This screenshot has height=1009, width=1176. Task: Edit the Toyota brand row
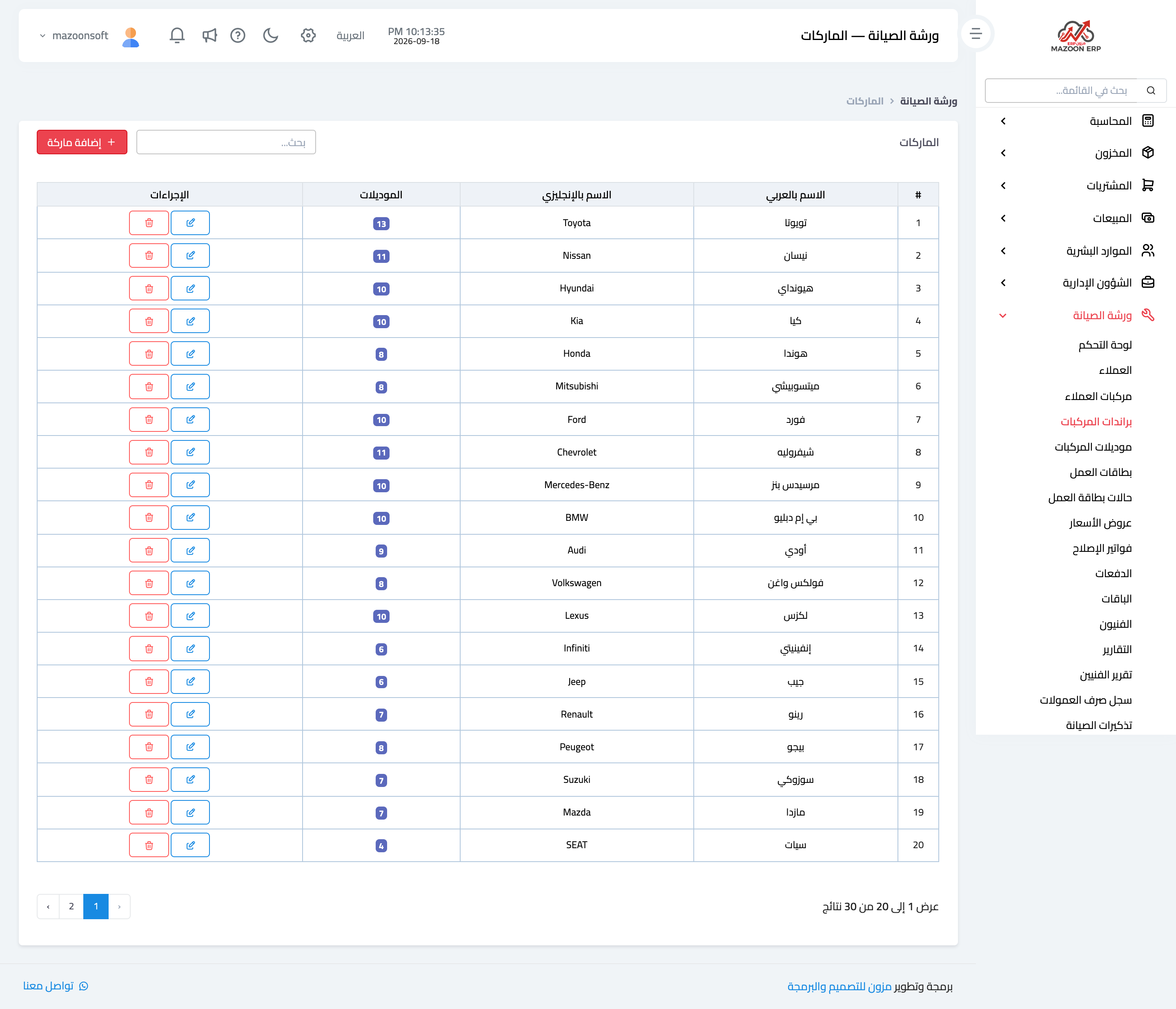[x=190, y=223]
